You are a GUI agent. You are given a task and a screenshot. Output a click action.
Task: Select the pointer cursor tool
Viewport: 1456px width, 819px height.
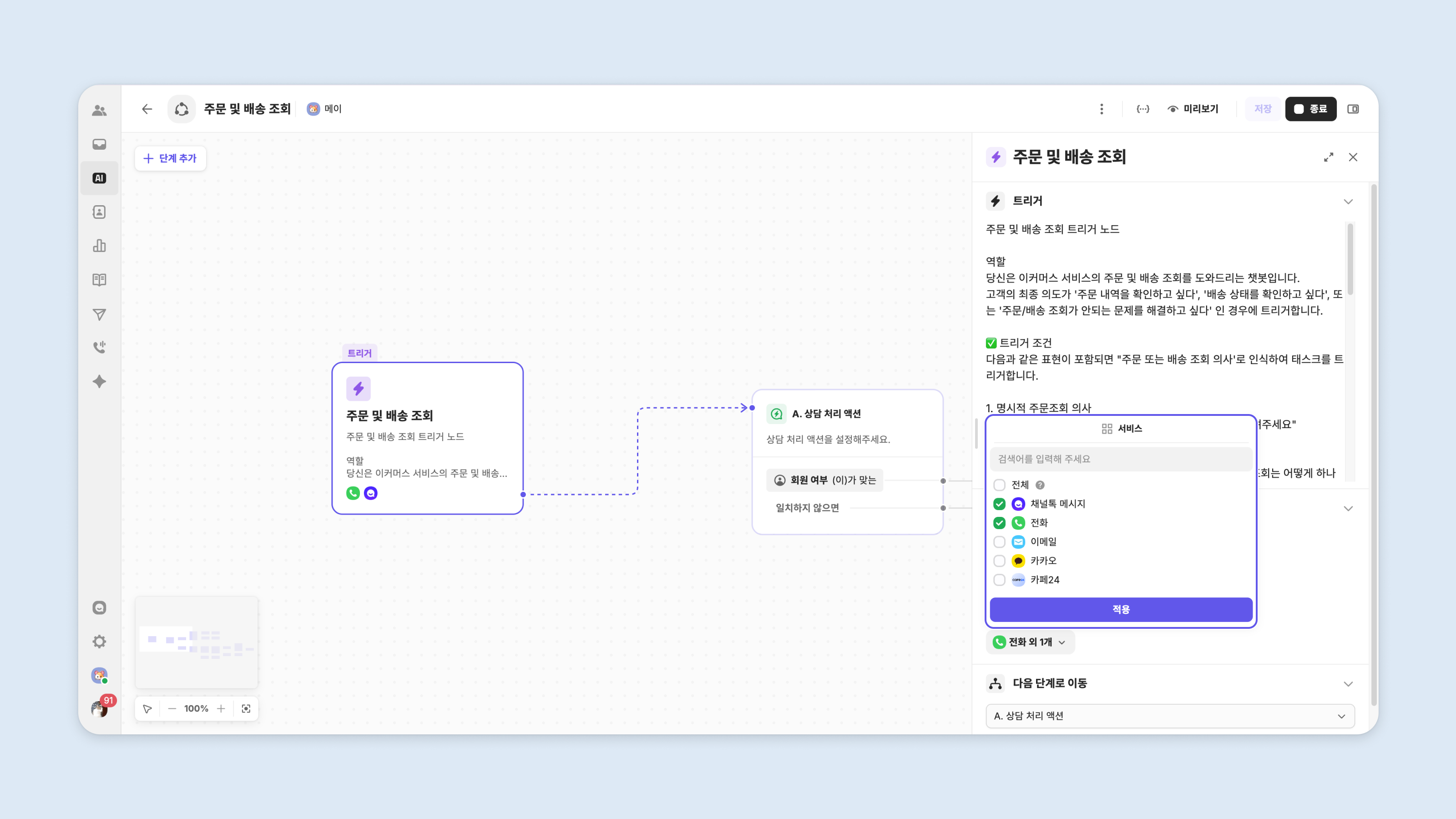tap(147, 709)
